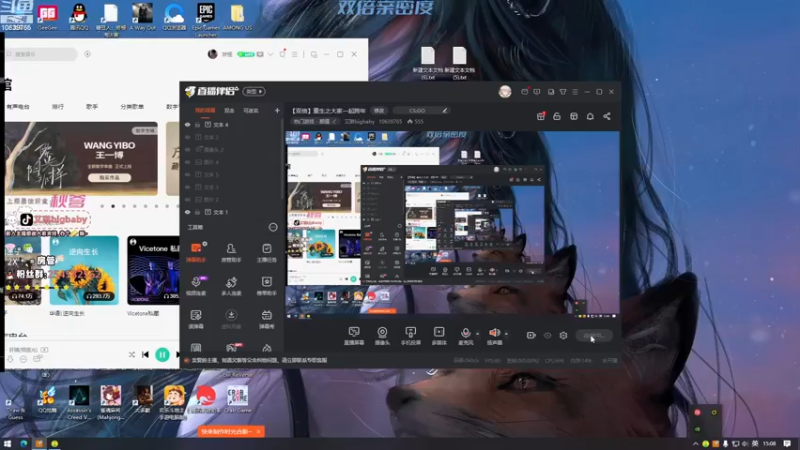Click the start streaming button
This screenshot has height=450, width=800.
594,336
